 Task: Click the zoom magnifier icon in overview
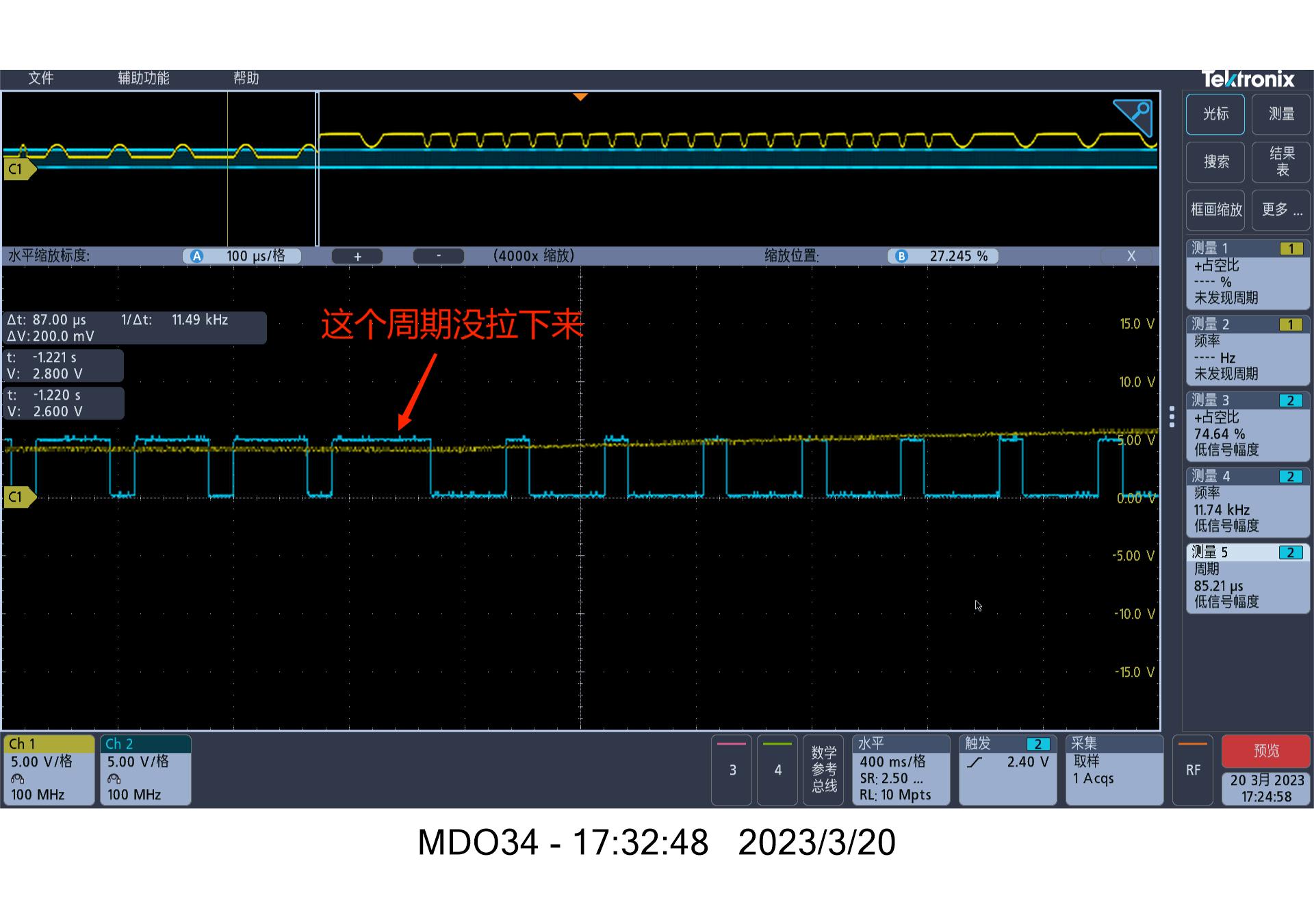point(1133,117)
